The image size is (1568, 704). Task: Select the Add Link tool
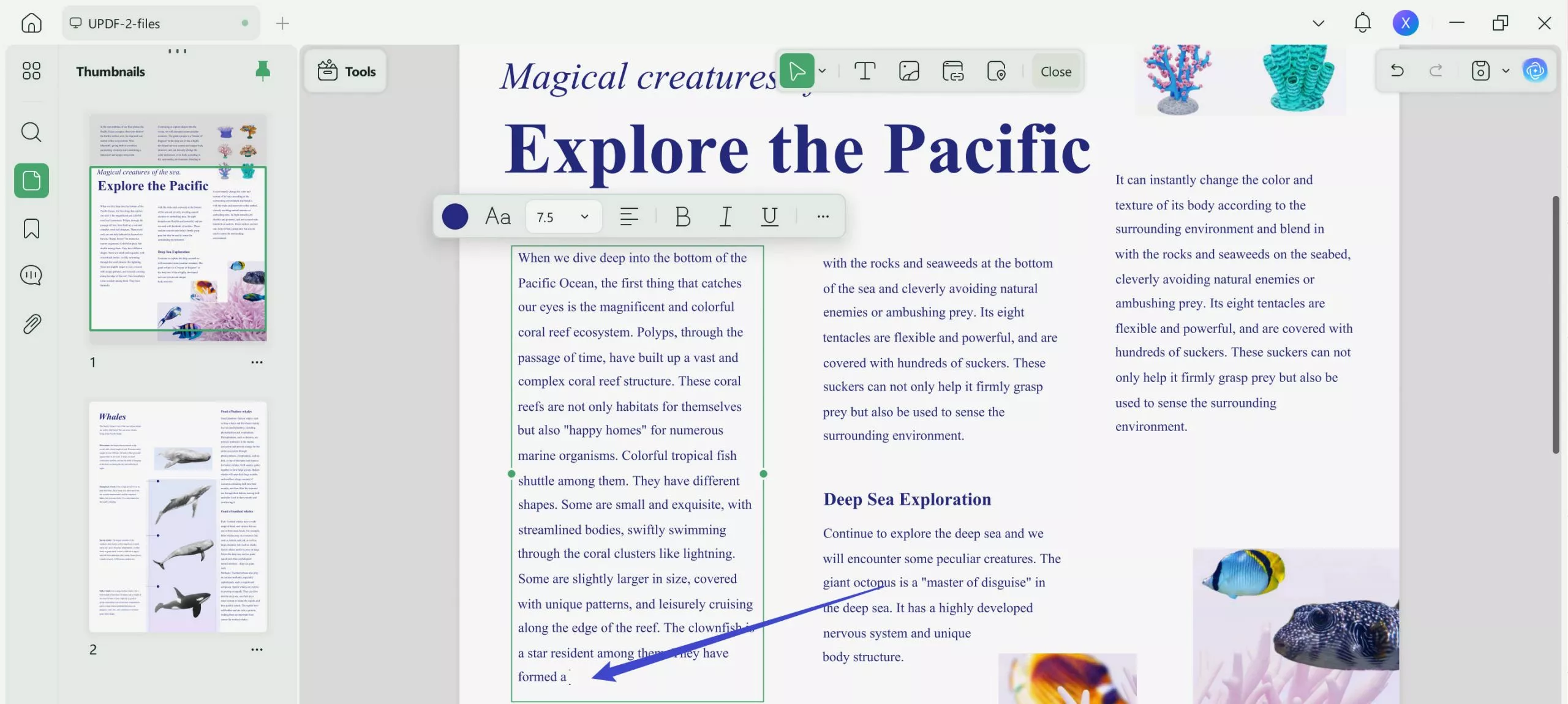(x=953, y=70)
